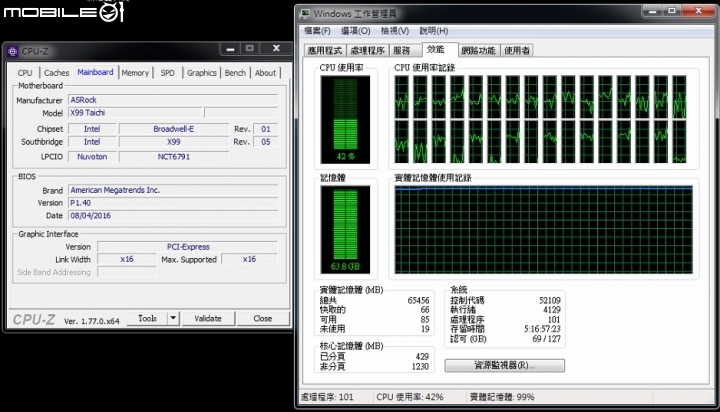Click the Close button in CPU-Z
720x412 pixels.
(263, 318)
